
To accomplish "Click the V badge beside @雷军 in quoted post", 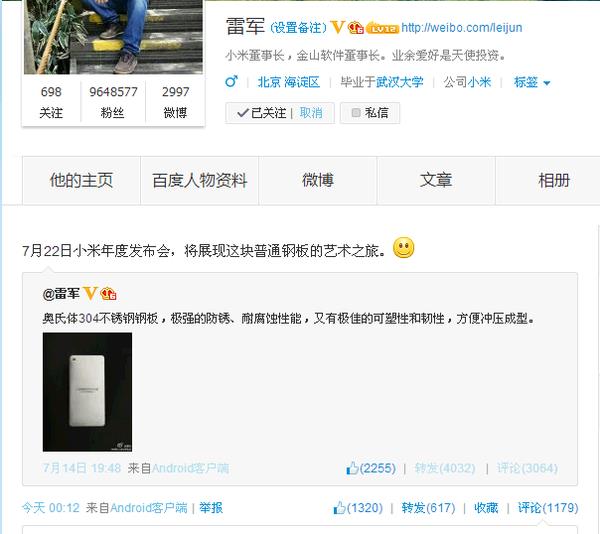I will point(90,294).
